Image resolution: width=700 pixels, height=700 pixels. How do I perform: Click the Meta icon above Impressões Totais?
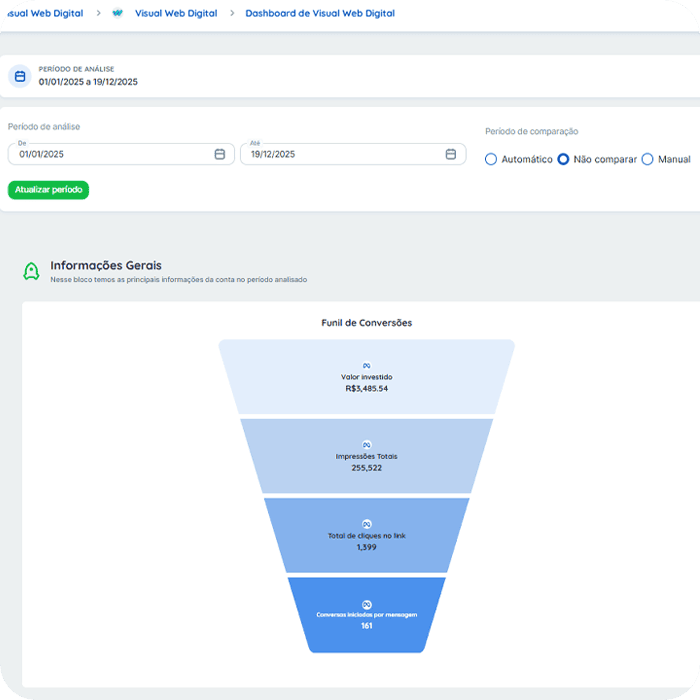tap(366, 445)
